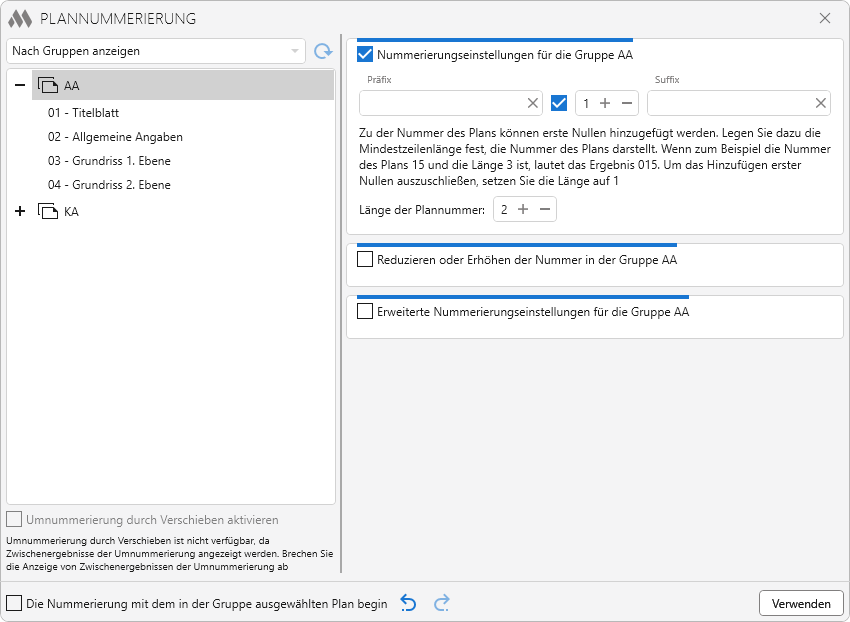Viewport: 850px width, 622px height.
Task: Expand the KA group tree node
Action: click(x=20, y=211)
